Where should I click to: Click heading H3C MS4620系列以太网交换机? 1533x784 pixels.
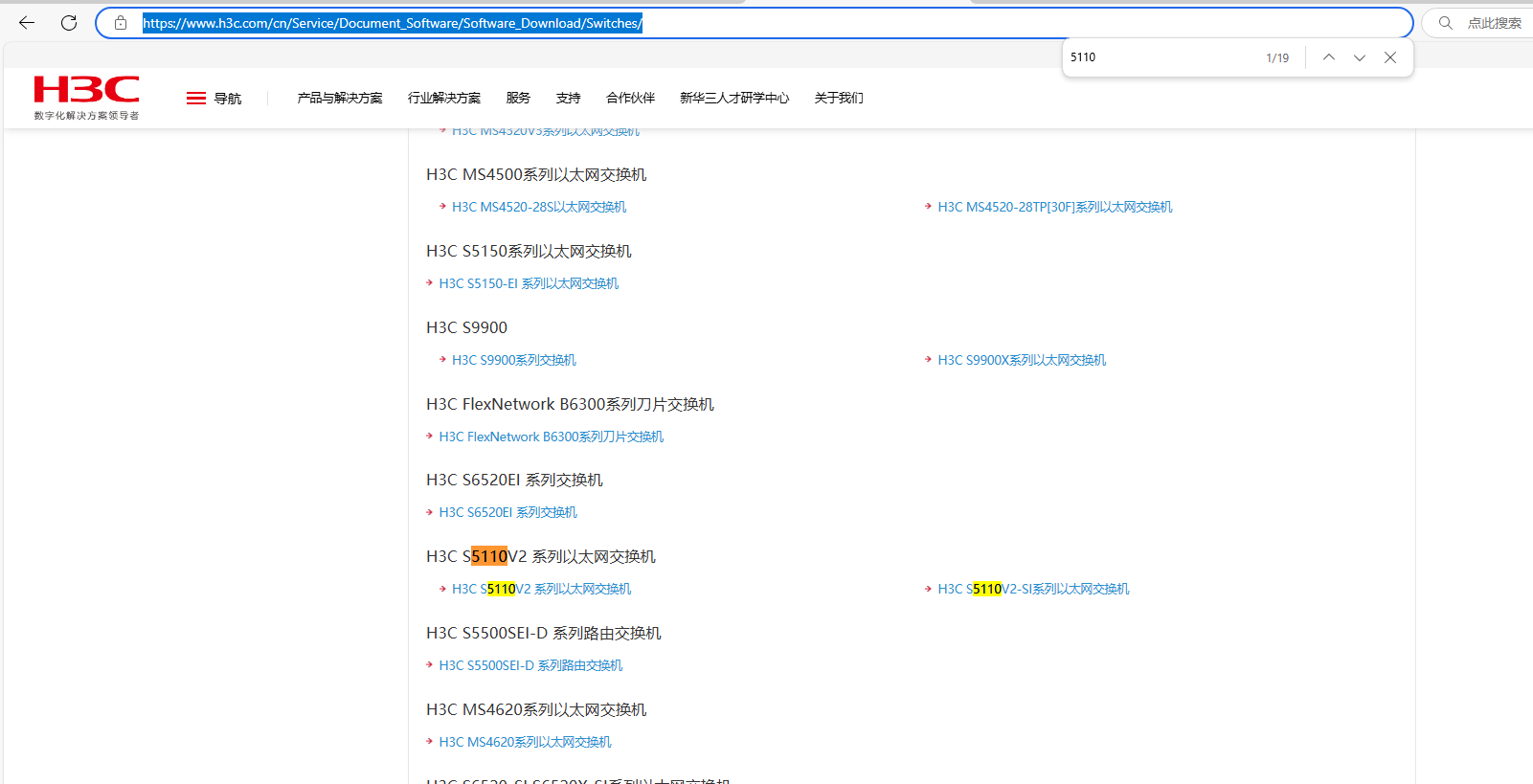click(x=536, y=709)
